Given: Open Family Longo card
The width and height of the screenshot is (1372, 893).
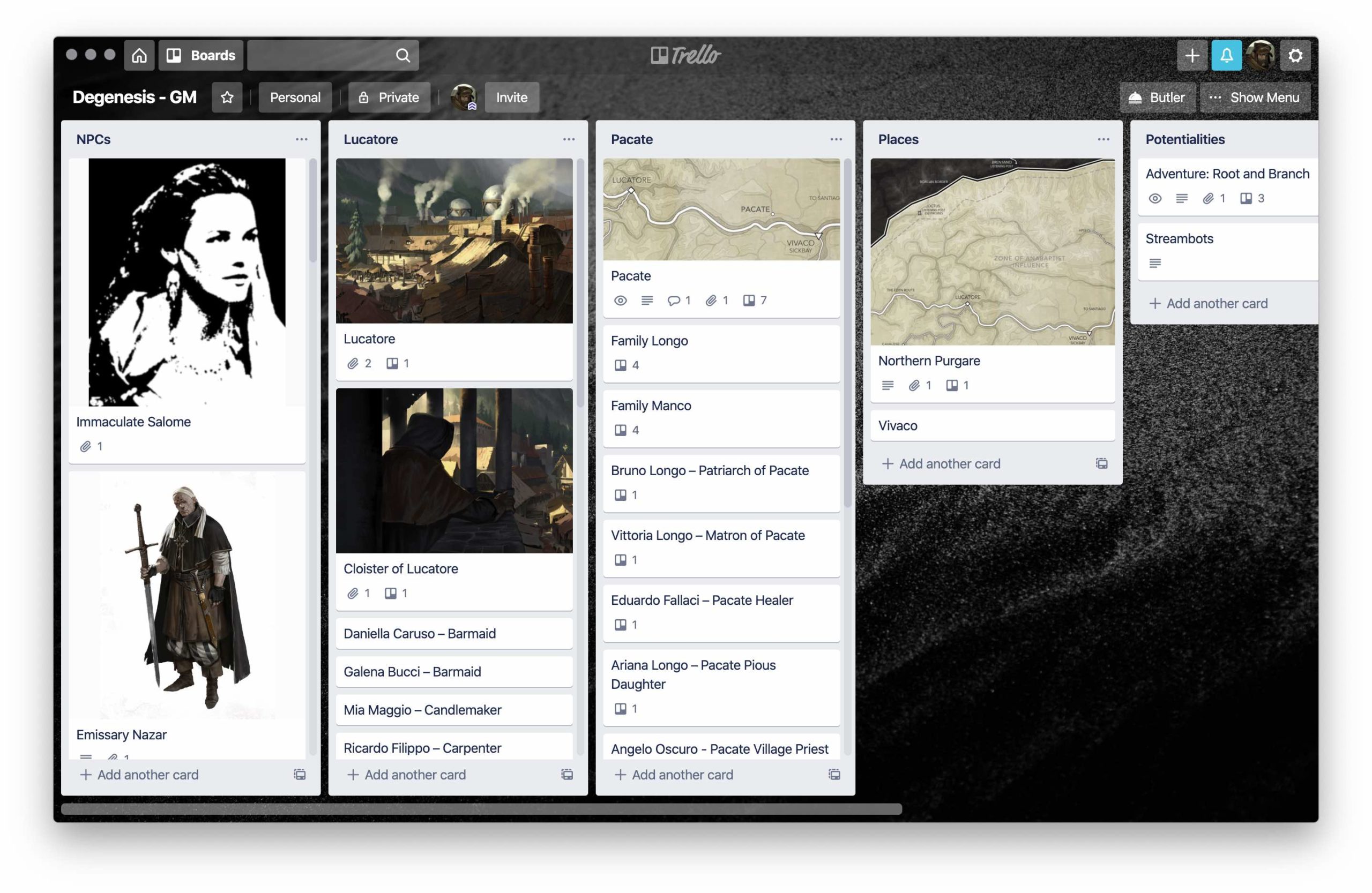Looking at the screenshot, I should (x=721, y=354).
